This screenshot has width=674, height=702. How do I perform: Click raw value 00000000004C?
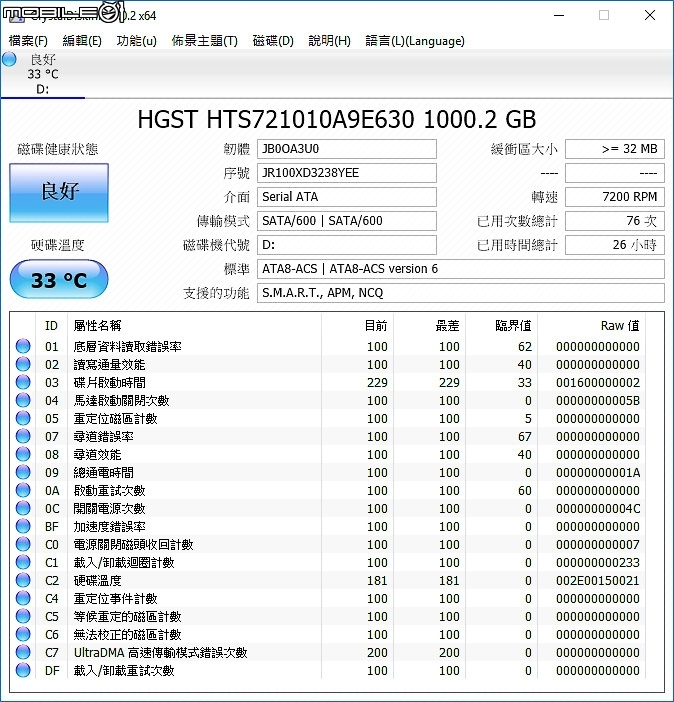(598, 509)
